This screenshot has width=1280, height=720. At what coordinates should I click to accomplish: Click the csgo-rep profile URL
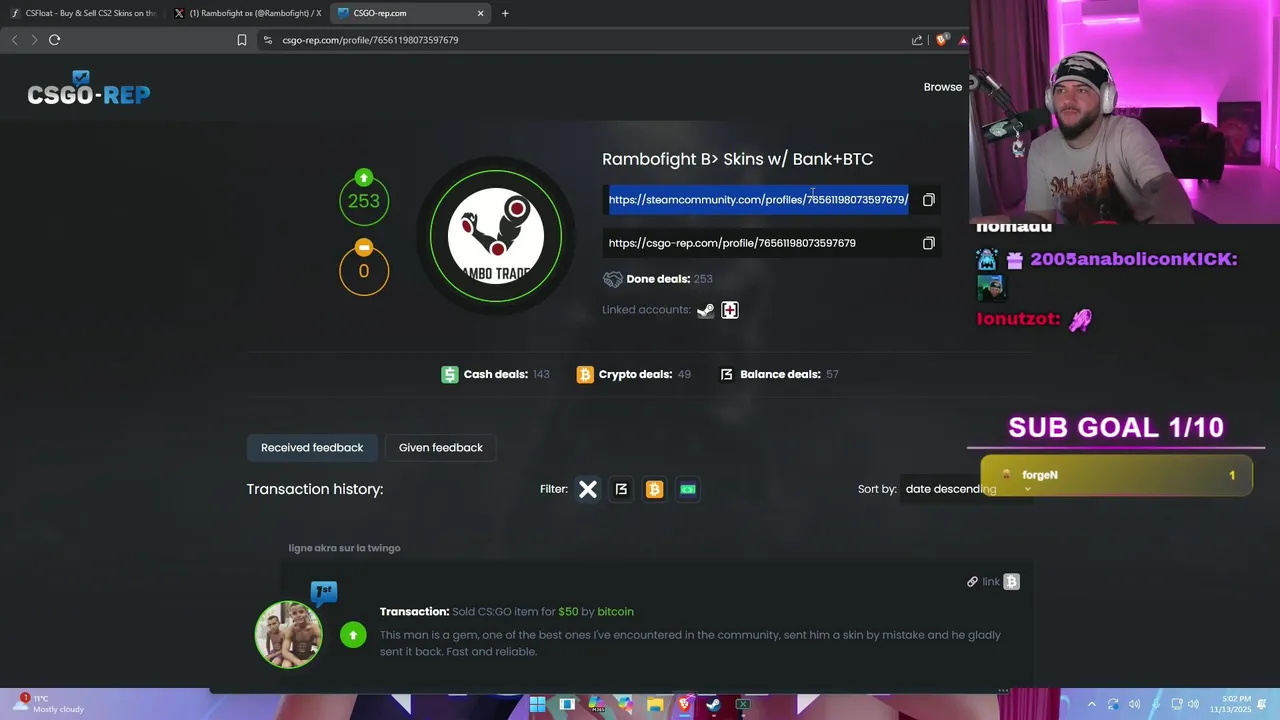coord(732,243)
